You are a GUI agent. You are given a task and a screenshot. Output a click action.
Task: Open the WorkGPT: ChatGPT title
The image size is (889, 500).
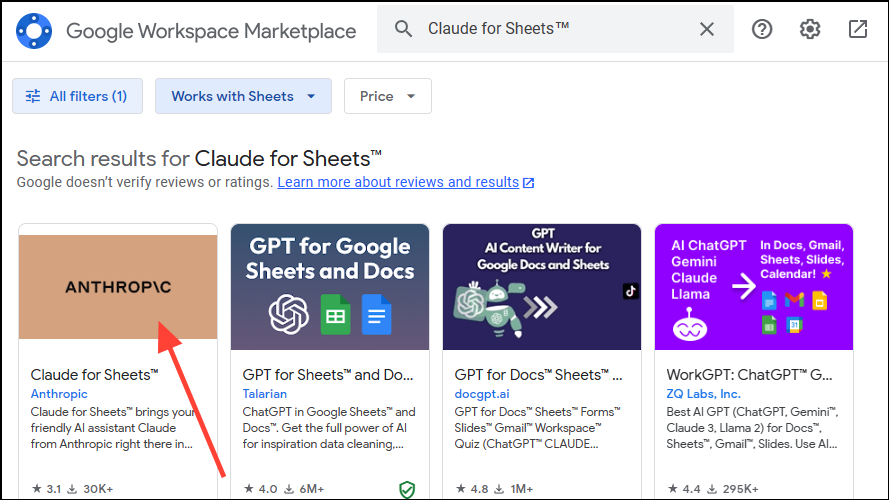click(x=750, y=375)
